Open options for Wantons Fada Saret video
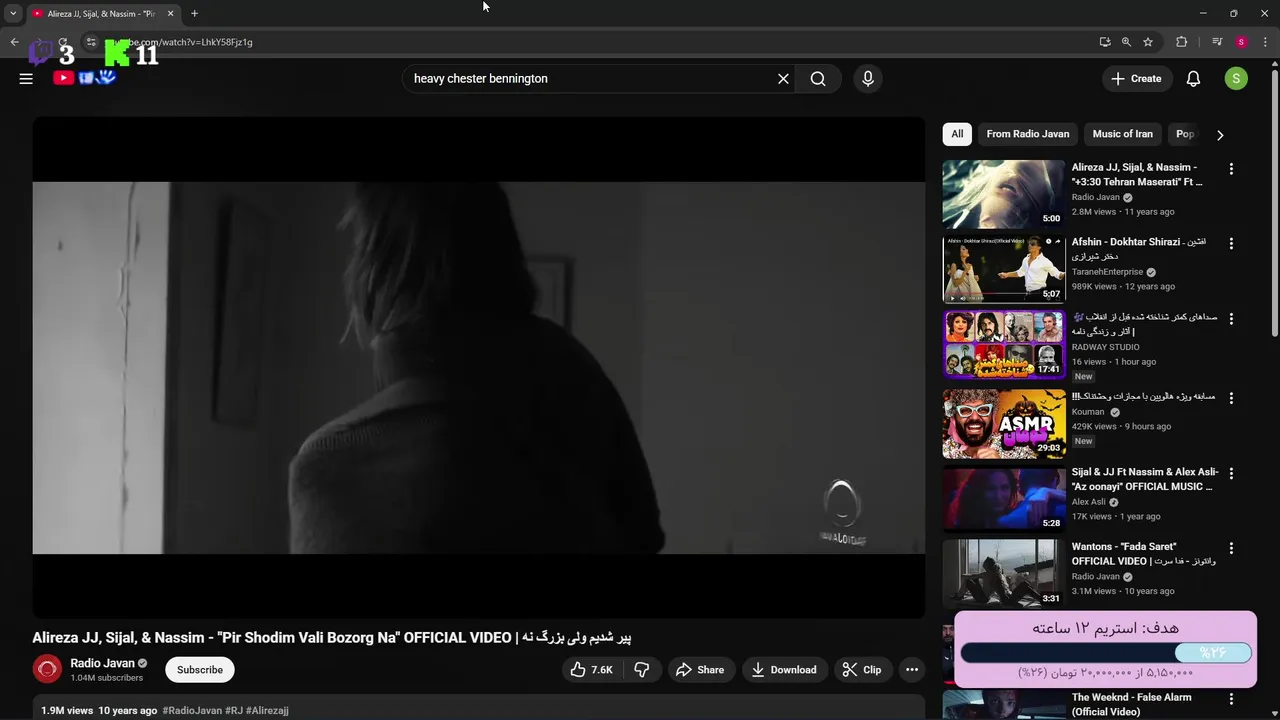The height and width of the screenshot is (720, 1280). pos(1231,548)
